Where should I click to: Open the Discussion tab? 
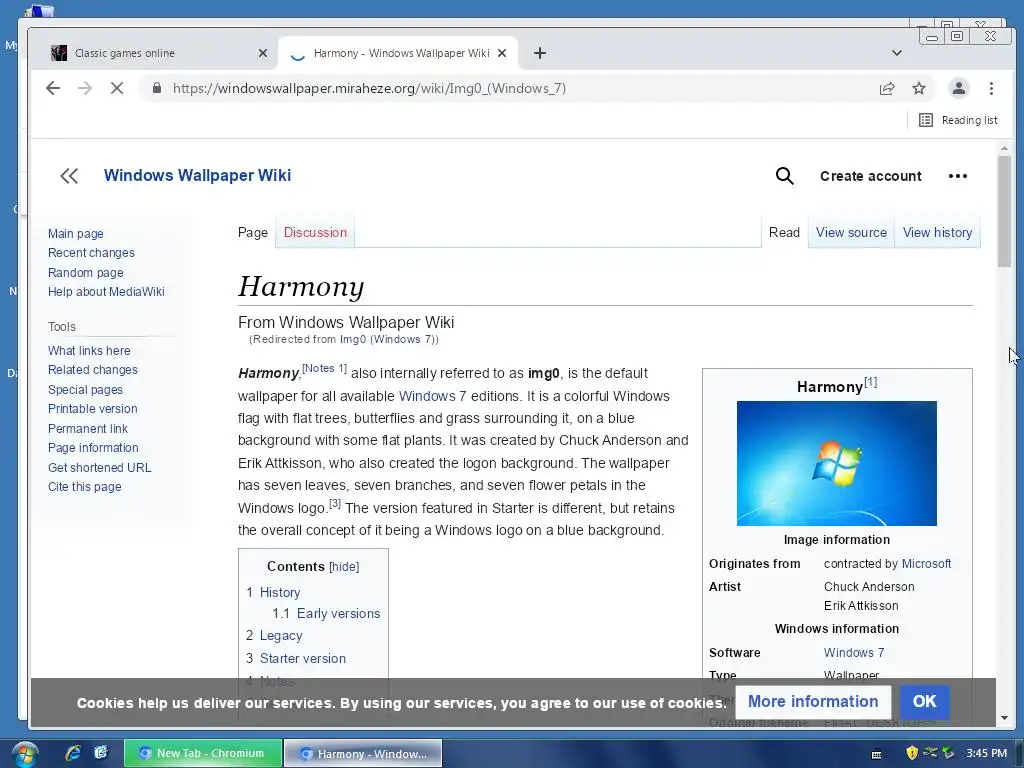pyautogui.click(x=315, y=232)
